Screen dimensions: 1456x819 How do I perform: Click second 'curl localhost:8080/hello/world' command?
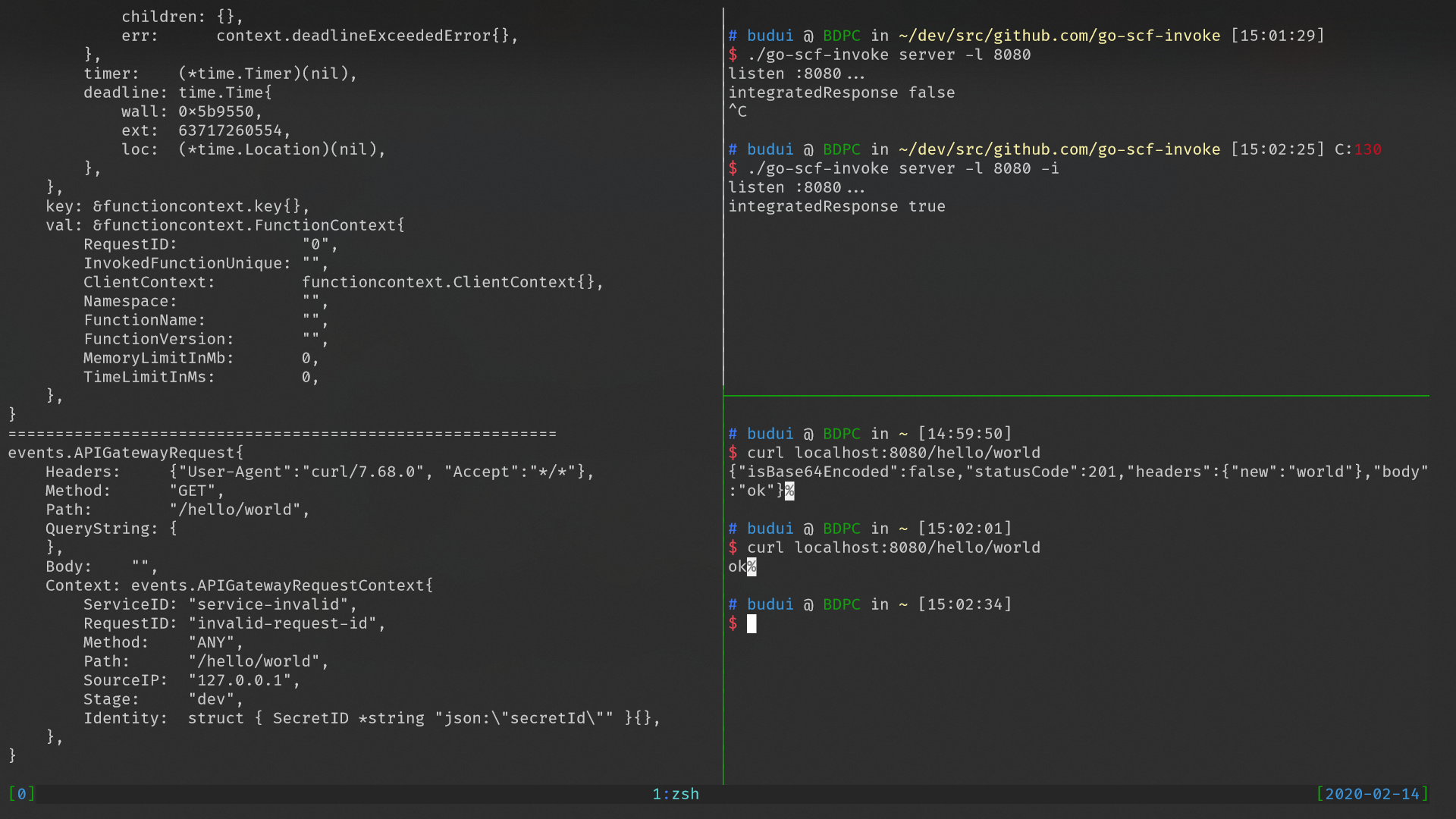(x=893, y=548)
